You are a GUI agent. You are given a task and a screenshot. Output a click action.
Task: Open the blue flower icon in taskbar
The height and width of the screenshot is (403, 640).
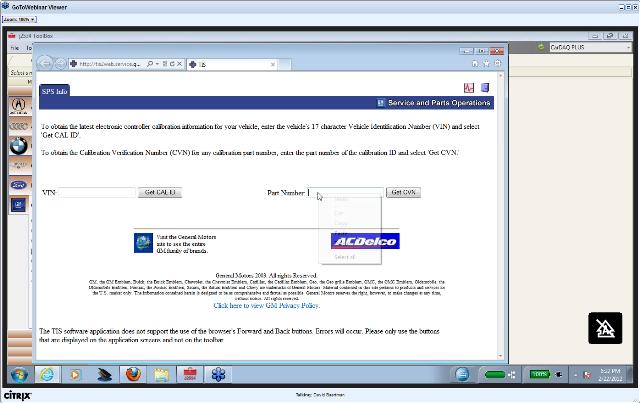218,374
